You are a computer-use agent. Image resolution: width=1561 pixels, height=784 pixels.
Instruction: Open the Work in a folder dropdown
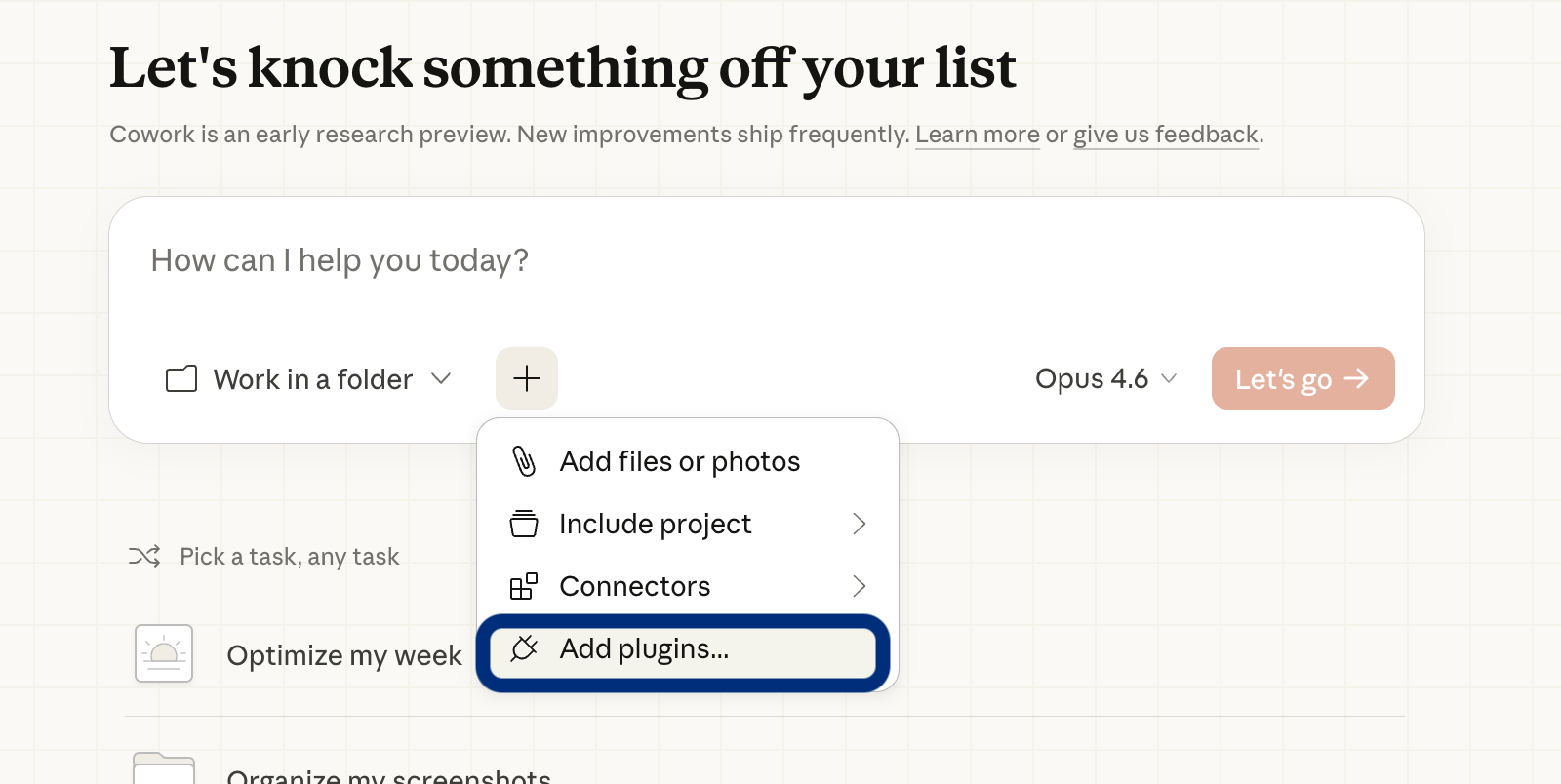308,378
